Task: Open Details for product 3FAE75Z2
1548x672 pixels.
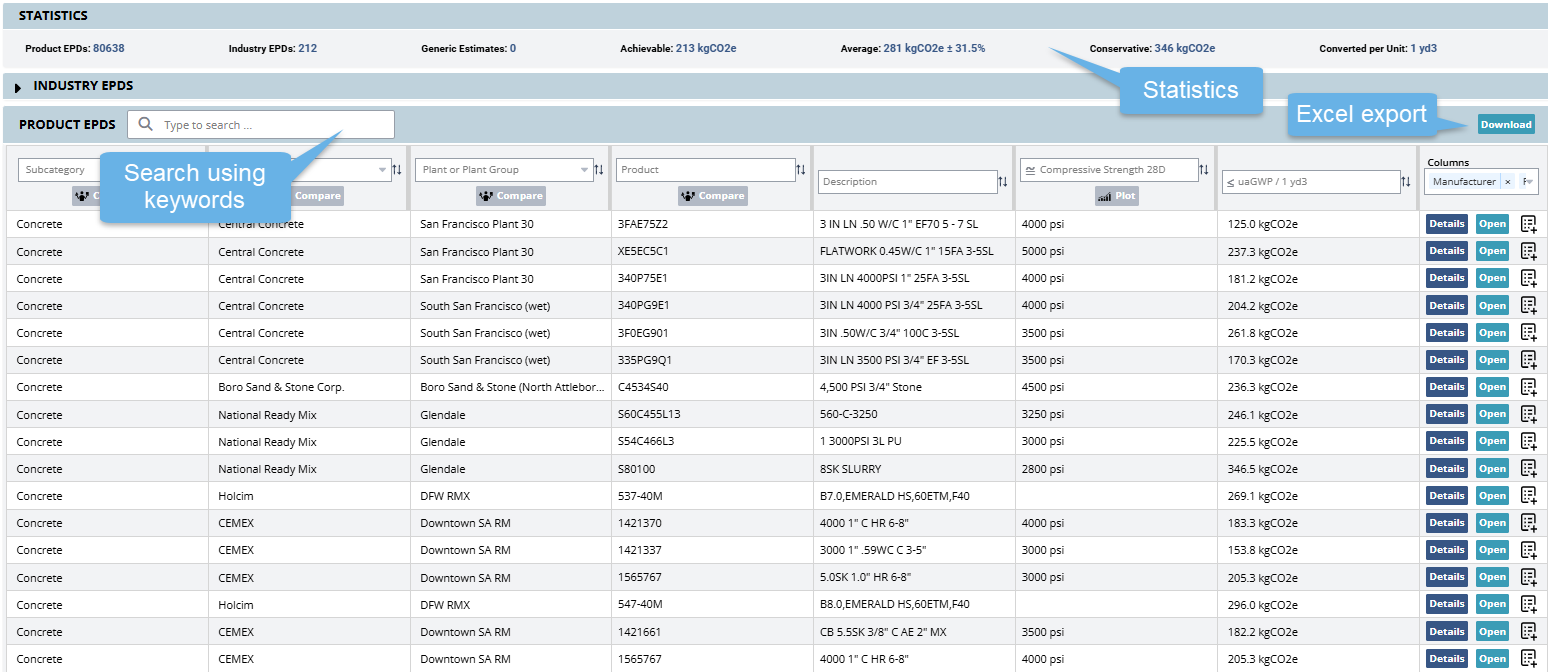Action: pyautogui.click(x=1446, y=224)
